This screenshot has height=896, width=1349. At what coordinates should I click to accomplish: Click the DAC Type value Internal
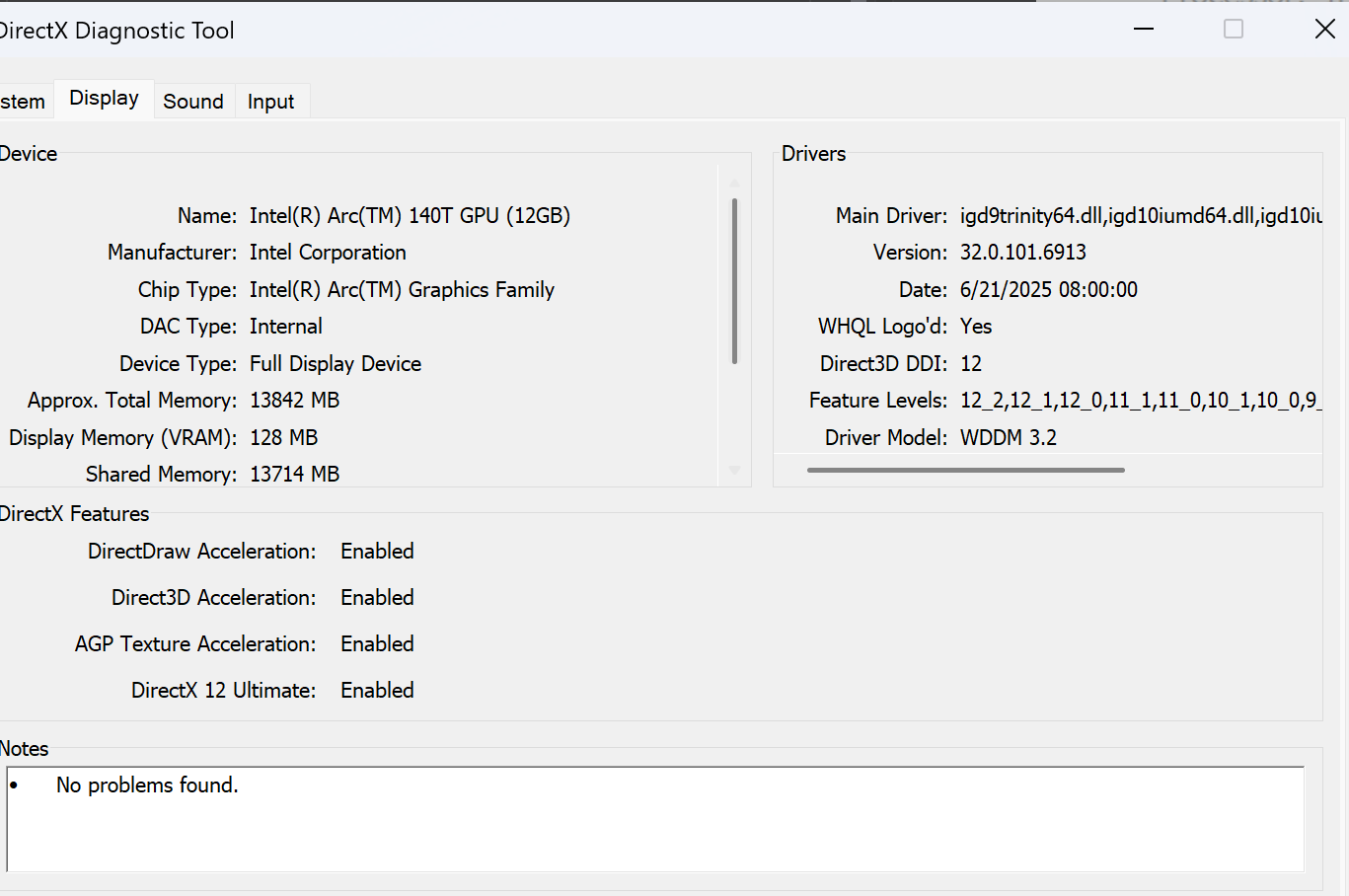[x=286, y=327]
